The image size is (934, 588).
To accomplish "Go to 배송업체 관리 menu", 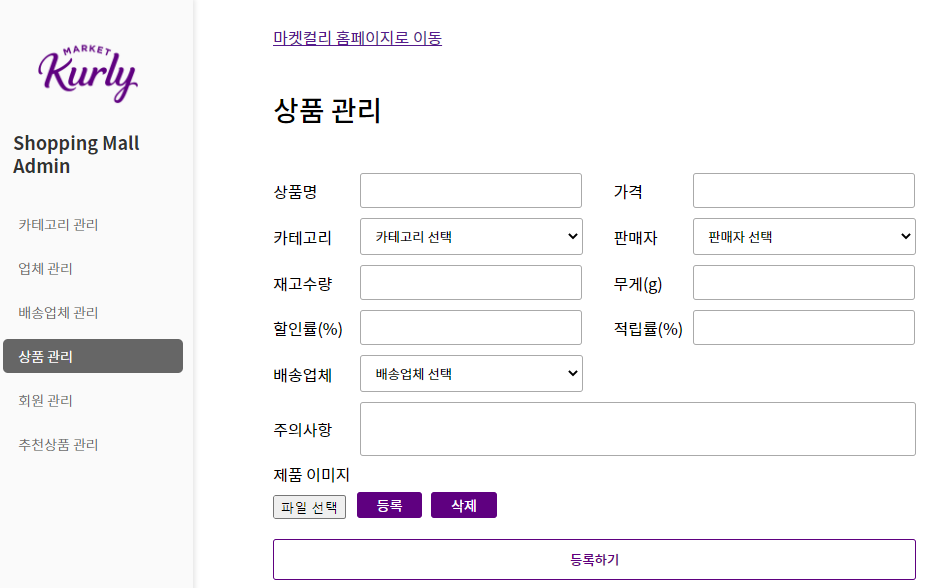I will pyautogui.click(x=58, y=313).
